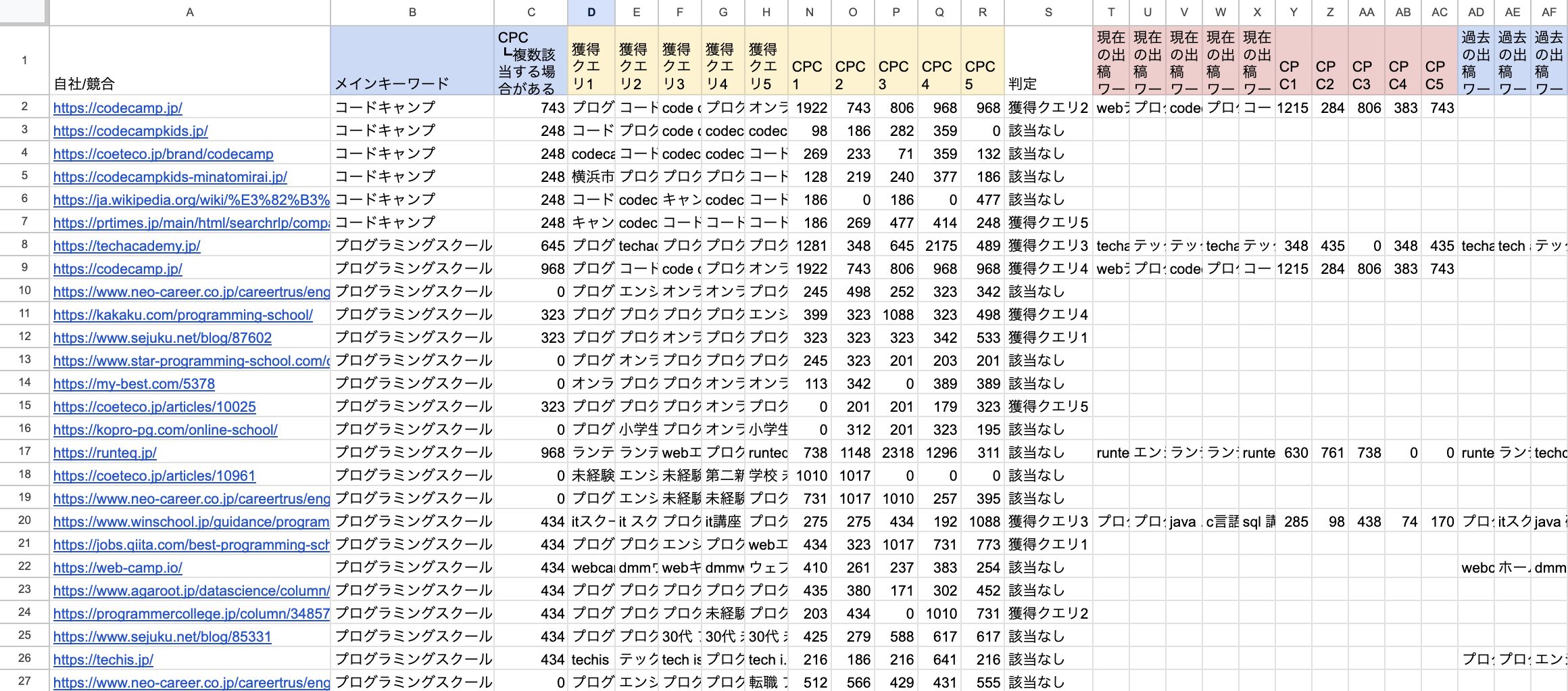Open the jobs.qiita.com best-programming link
The width and height of the screenshot is (1568, 691).
coord(191,544)
